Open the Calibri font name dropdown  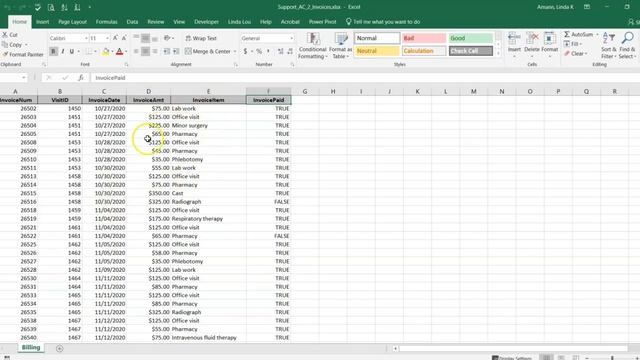pos(86,38)
